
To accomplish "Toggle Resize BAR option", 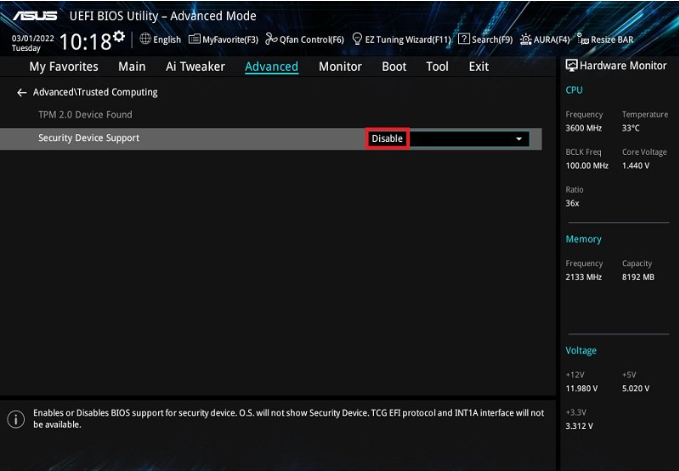I will (605, 39).
